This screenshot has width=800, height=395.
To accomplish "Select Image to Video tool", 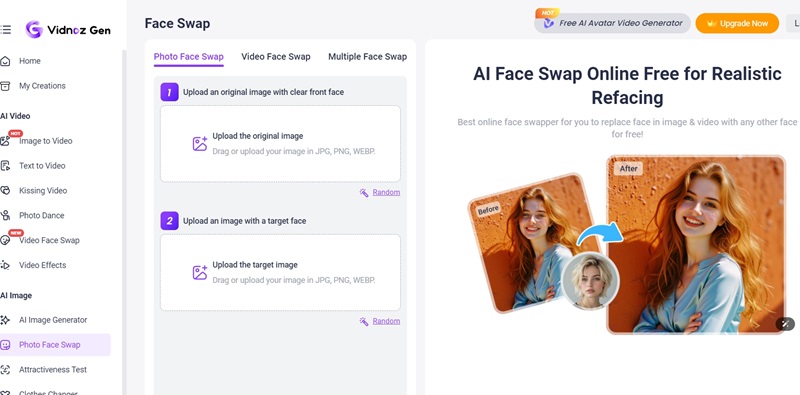I will pos(45,141).
